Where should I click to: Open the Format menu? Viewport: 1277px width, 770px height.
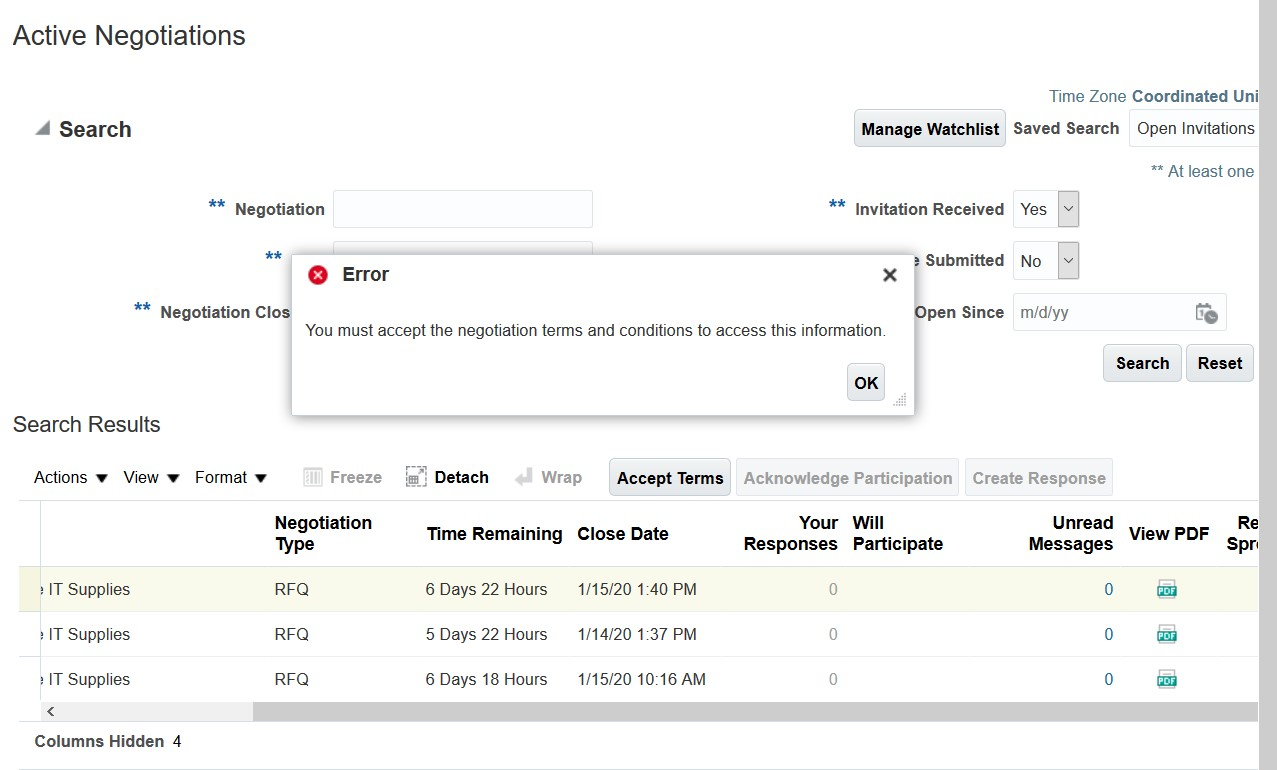(x=231, y=478)
